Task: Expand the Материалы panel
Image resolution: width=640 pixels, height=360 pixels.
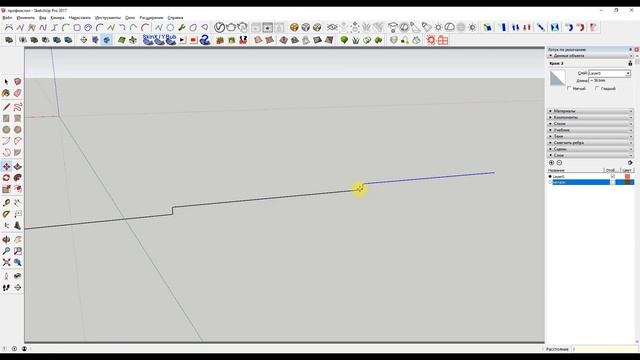Action: pos(590,111)
